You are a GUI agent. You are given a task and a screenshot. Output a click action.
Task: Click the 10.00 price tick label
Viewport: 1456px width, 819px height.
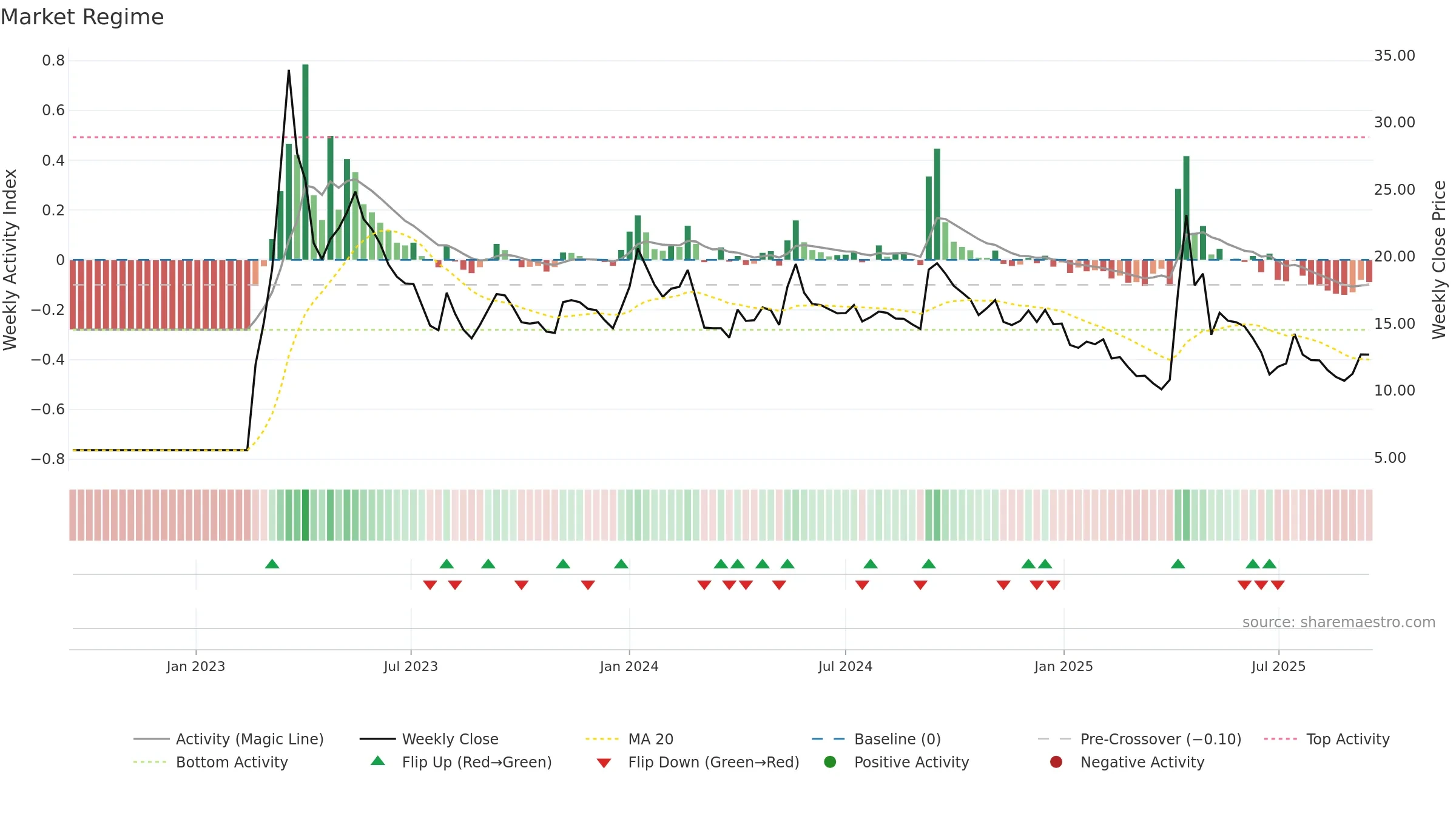pyautogui.click(x=1395, y=391)
